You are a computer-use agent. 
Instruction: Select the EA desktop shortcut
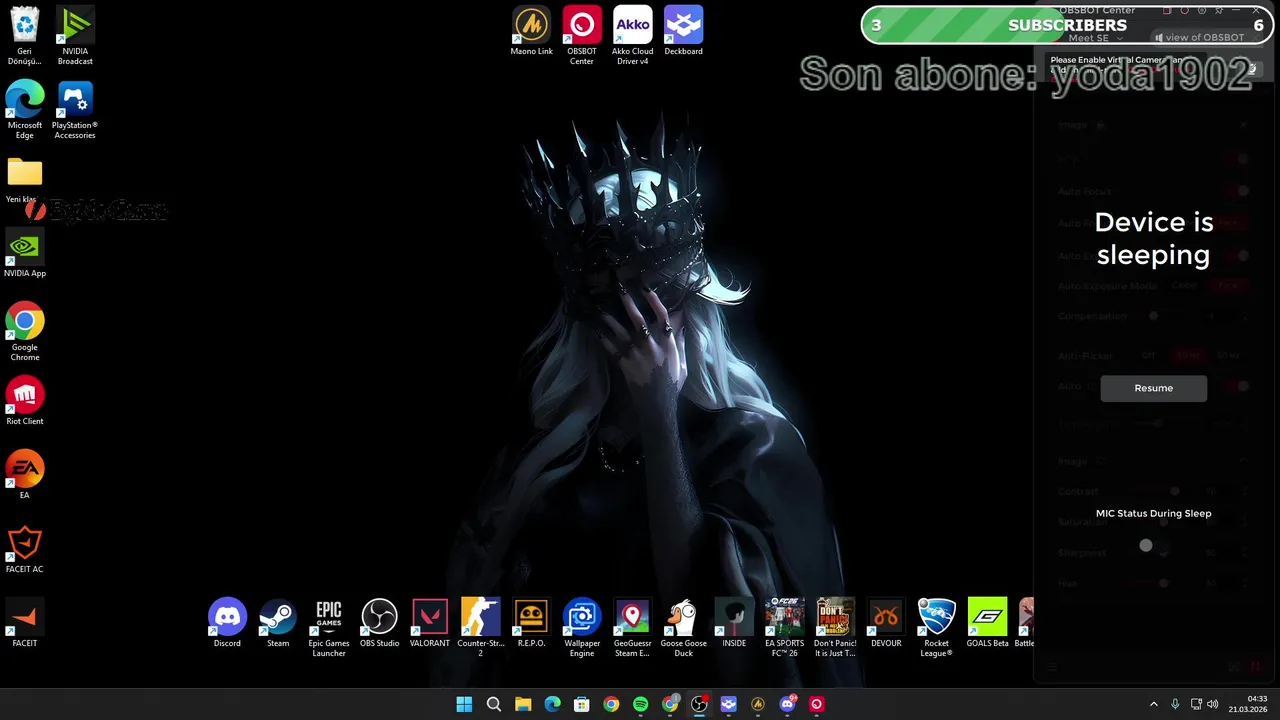coord(25,475)
